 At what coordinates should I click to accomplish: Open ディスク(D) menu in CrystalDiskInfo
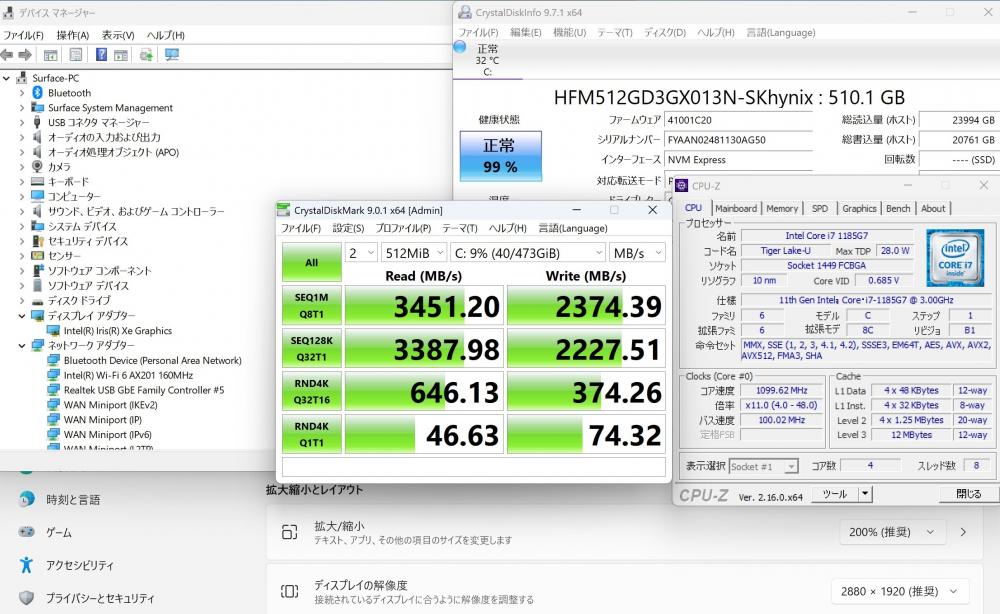pyautogui.click(x=665, y=33)
